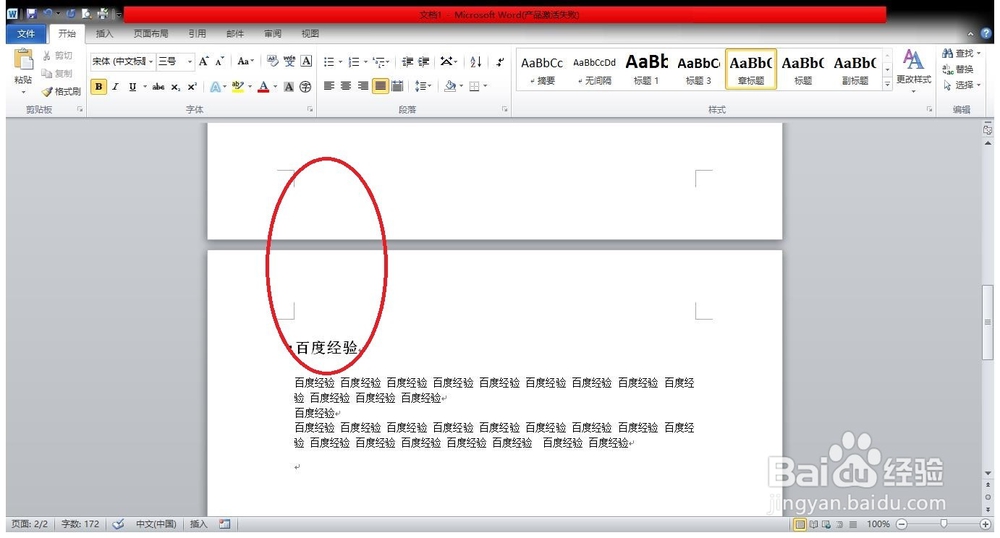The width and height of the screenshot is (1000, 538).
Task: Apply character border to text
Action: [306, 61]
